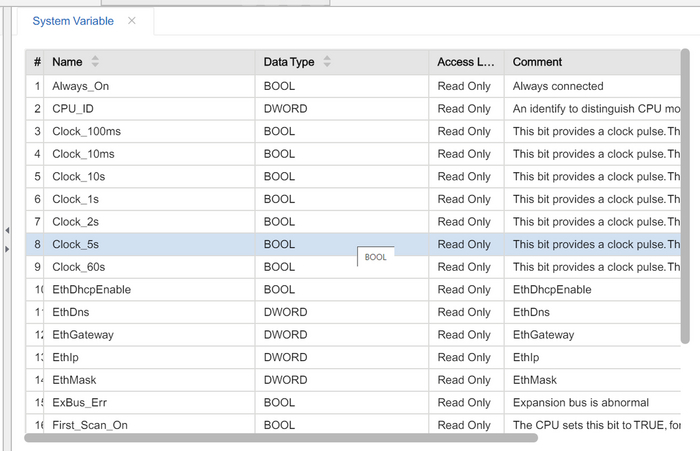Switch to the System Variable tab
Viewport: 700px width, 451px height.
point(73,21)
